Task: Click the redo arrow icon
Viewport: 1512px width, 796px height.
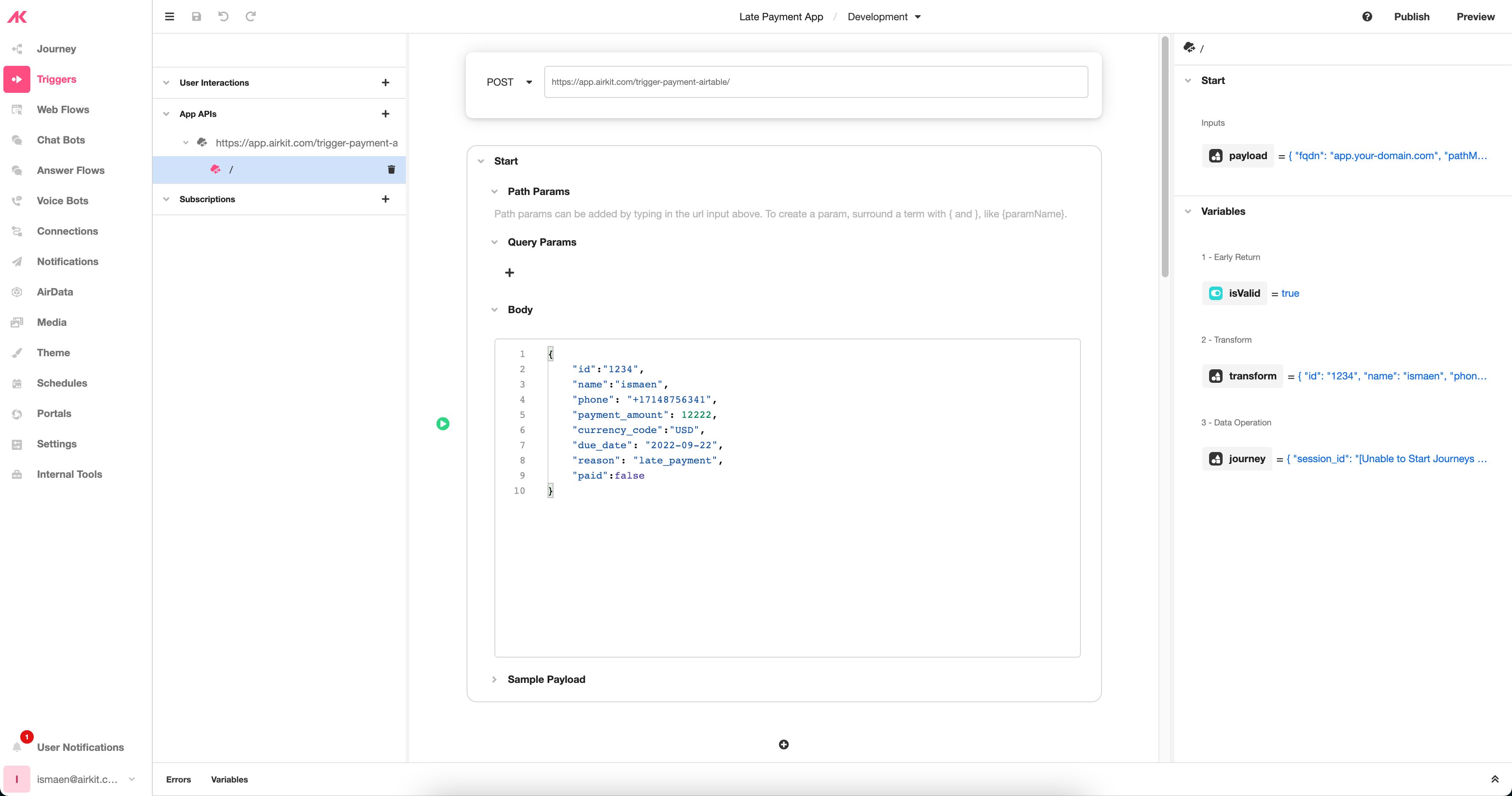Action: pos(251,16)
